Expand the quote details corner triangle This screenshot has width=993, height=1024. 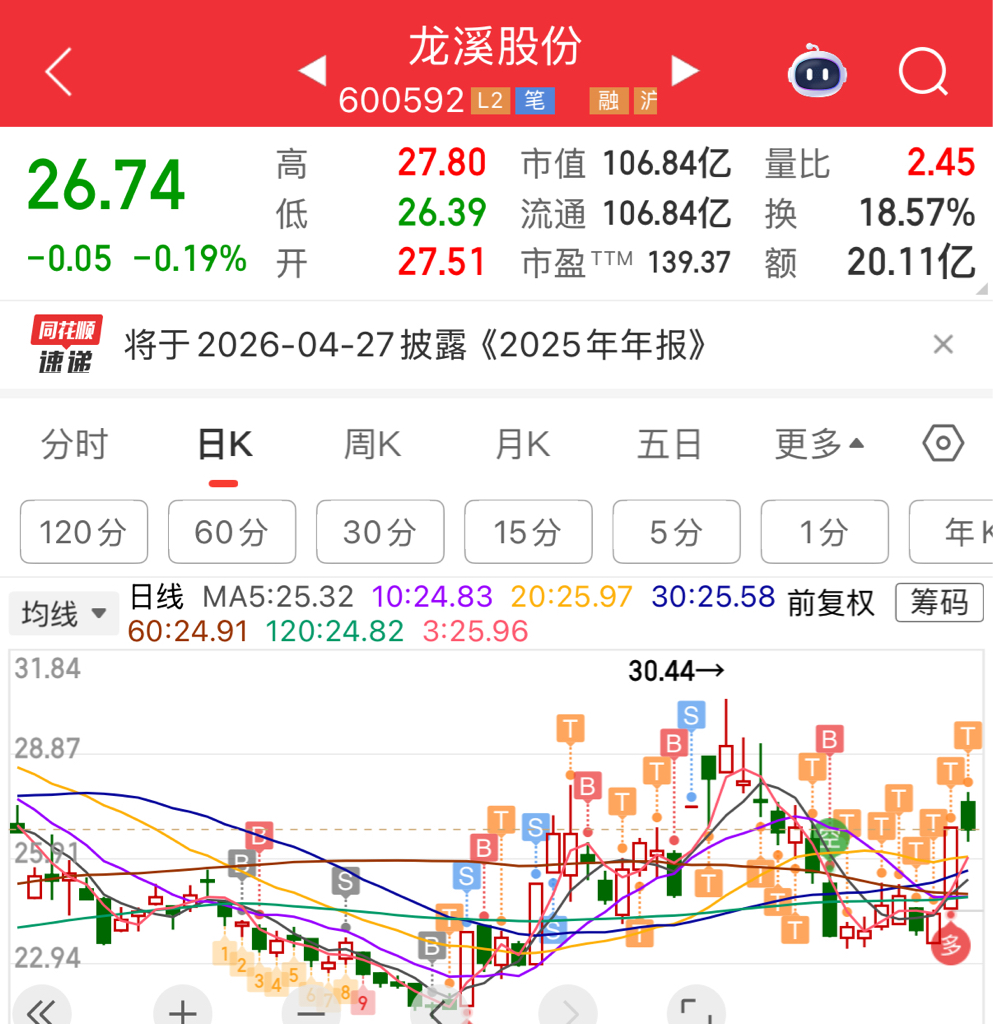982,289
